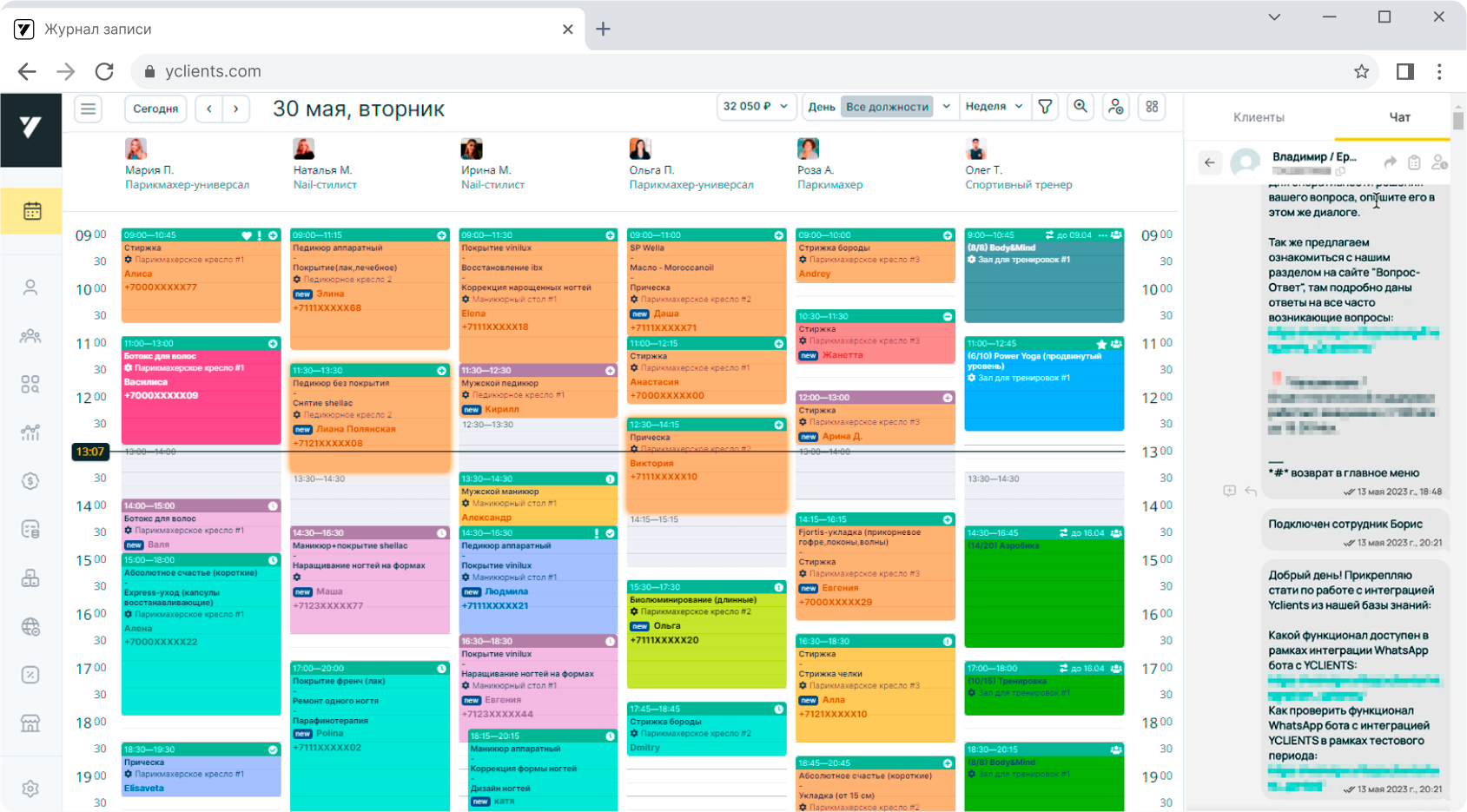This screenshot has height=812, width=1467.
Task: Open the hamburger menu in the journal toolbar
Action: (x=88, y=109)
